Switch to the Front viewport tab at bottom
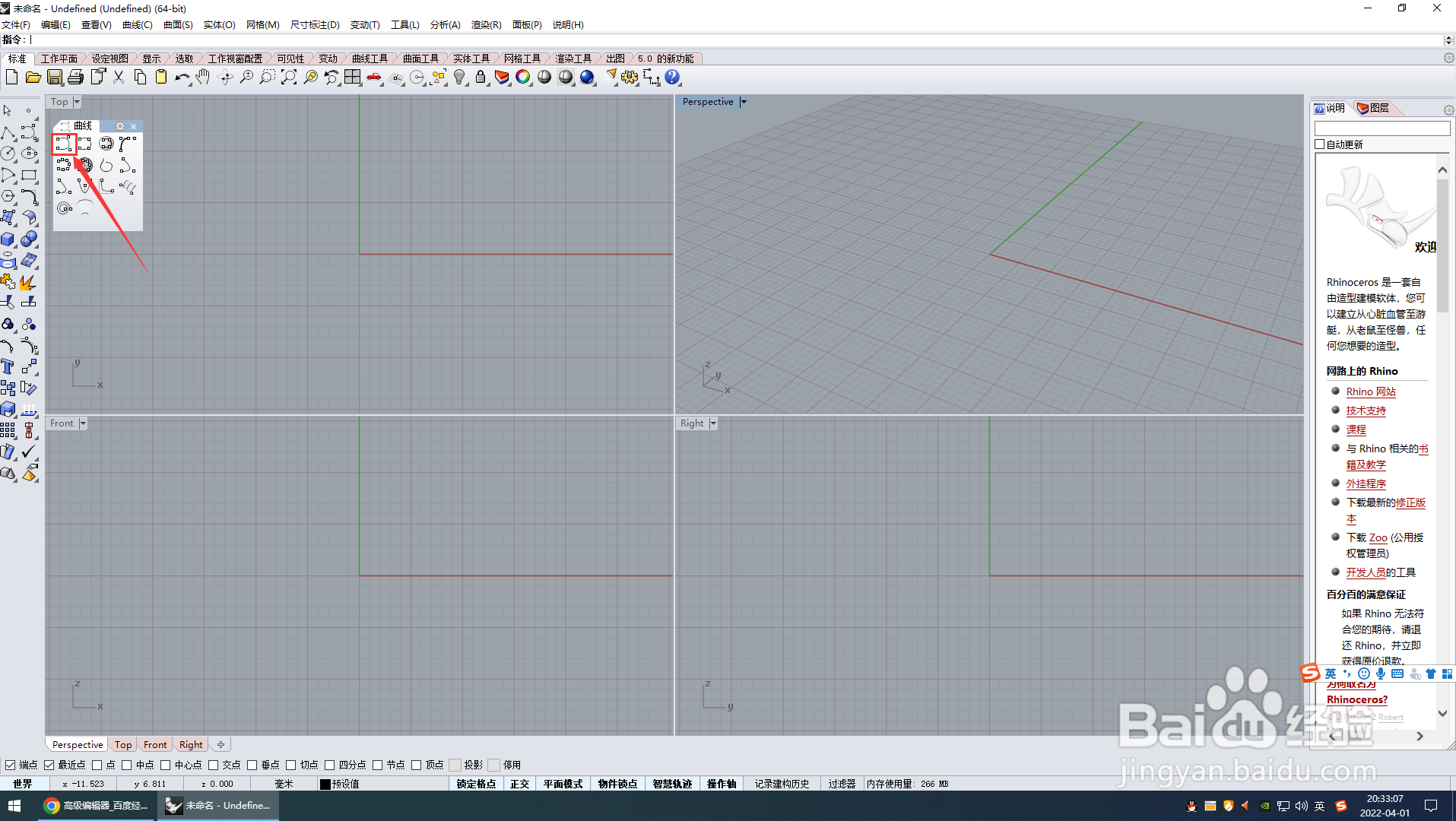The width and height of the screenshot is (1456, 821). coord(155,745)
